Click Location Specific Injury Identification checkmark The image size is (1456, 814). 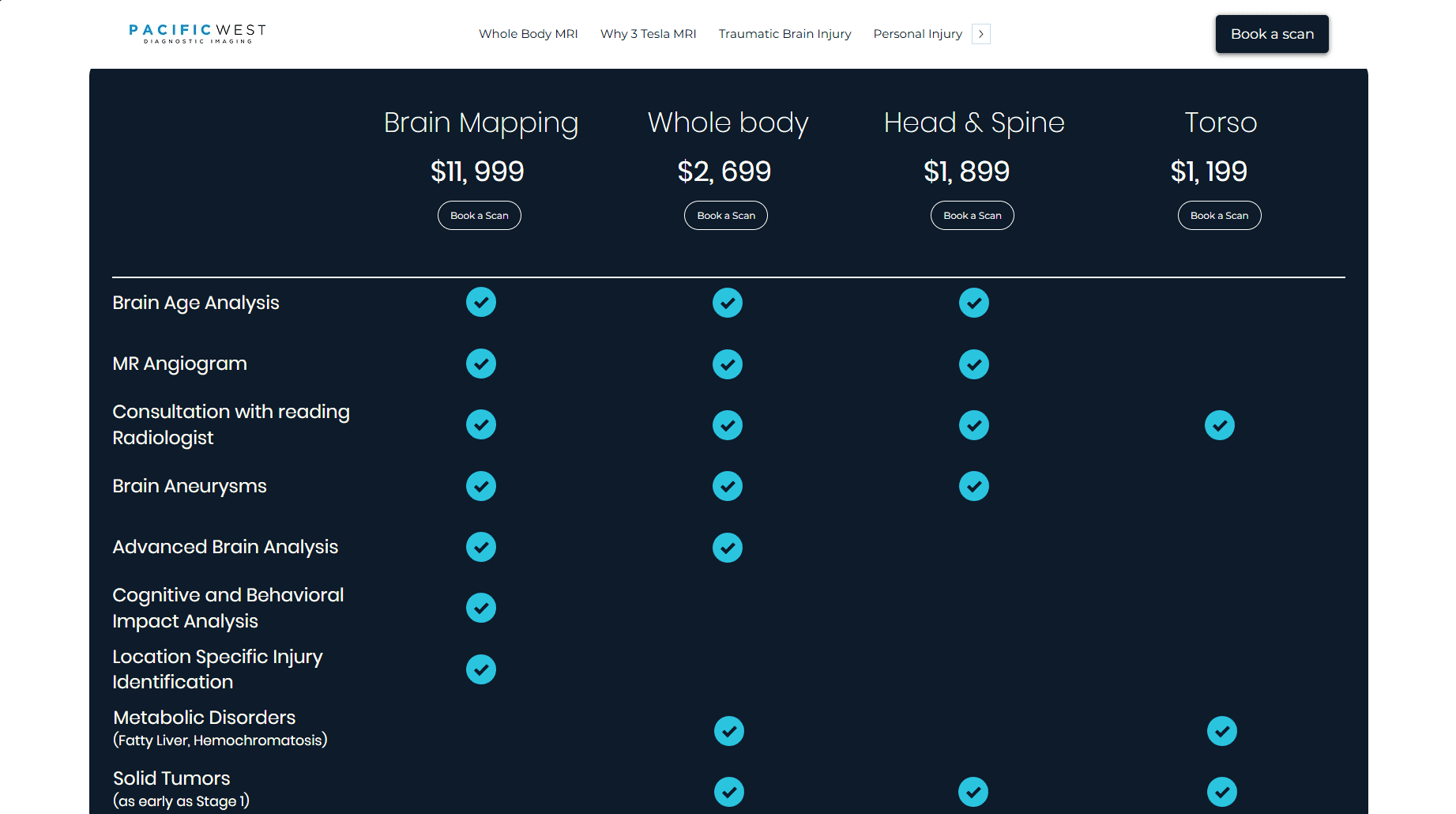click(x=481, y=669)
